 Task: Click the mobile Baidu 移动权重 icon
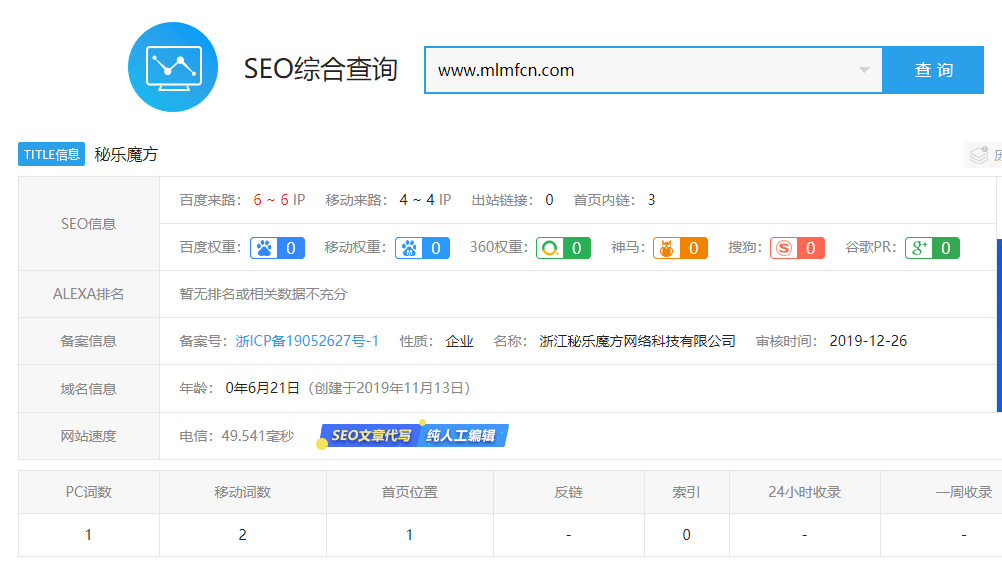coord(409,248)
